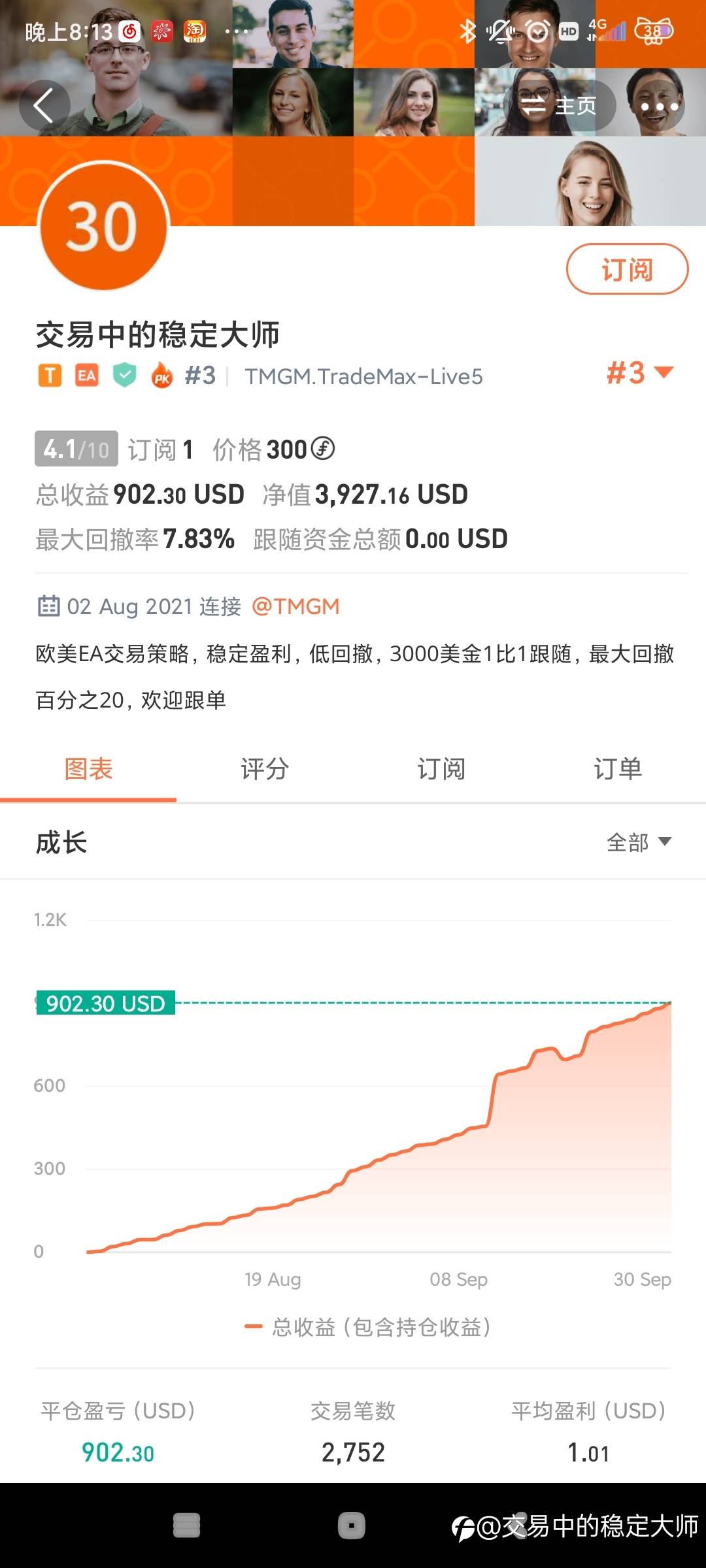Tap the EA badge icon

point(87,376)
